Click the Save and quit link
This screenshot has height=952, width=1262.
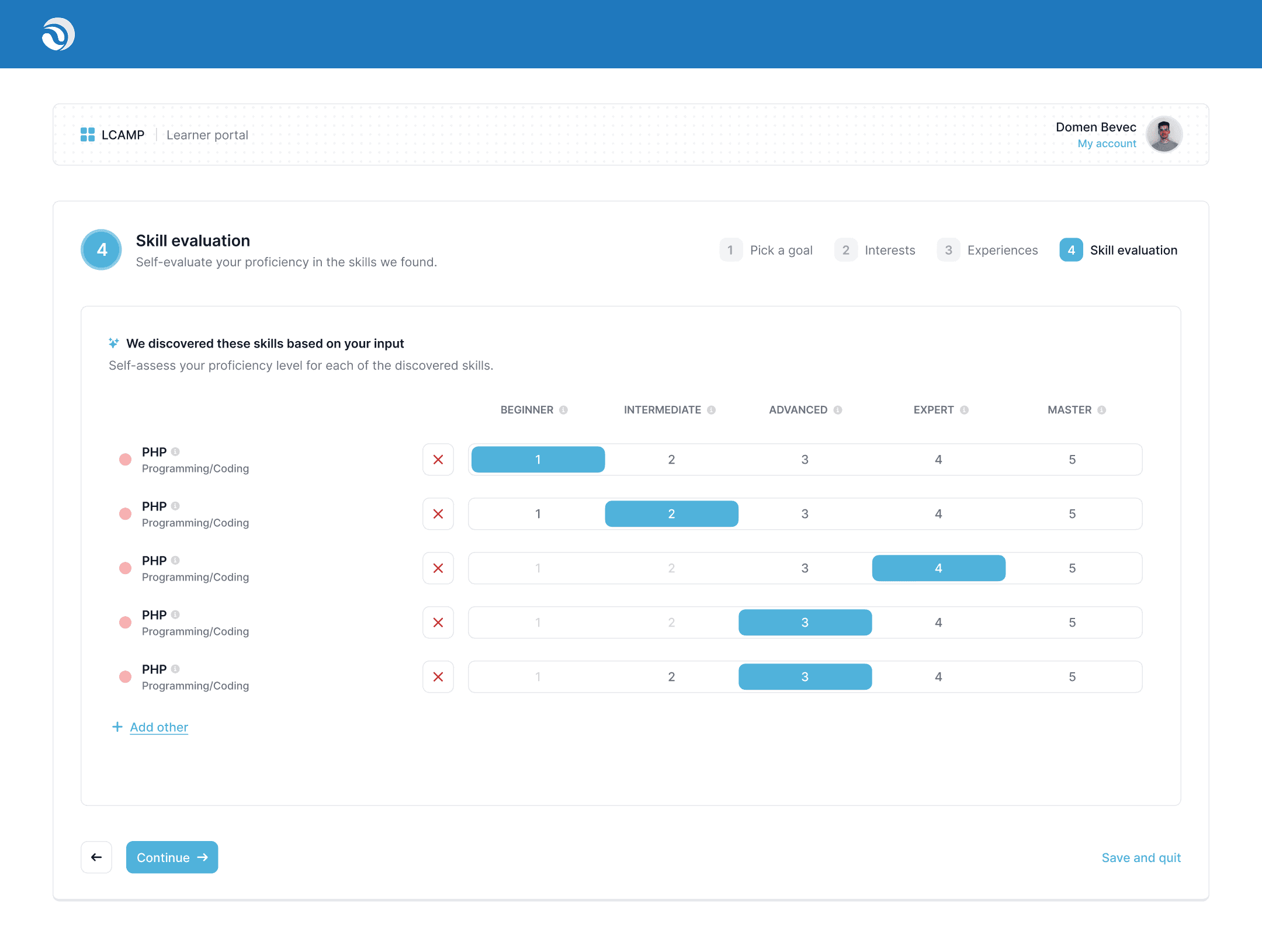(x=1140, y=857)
